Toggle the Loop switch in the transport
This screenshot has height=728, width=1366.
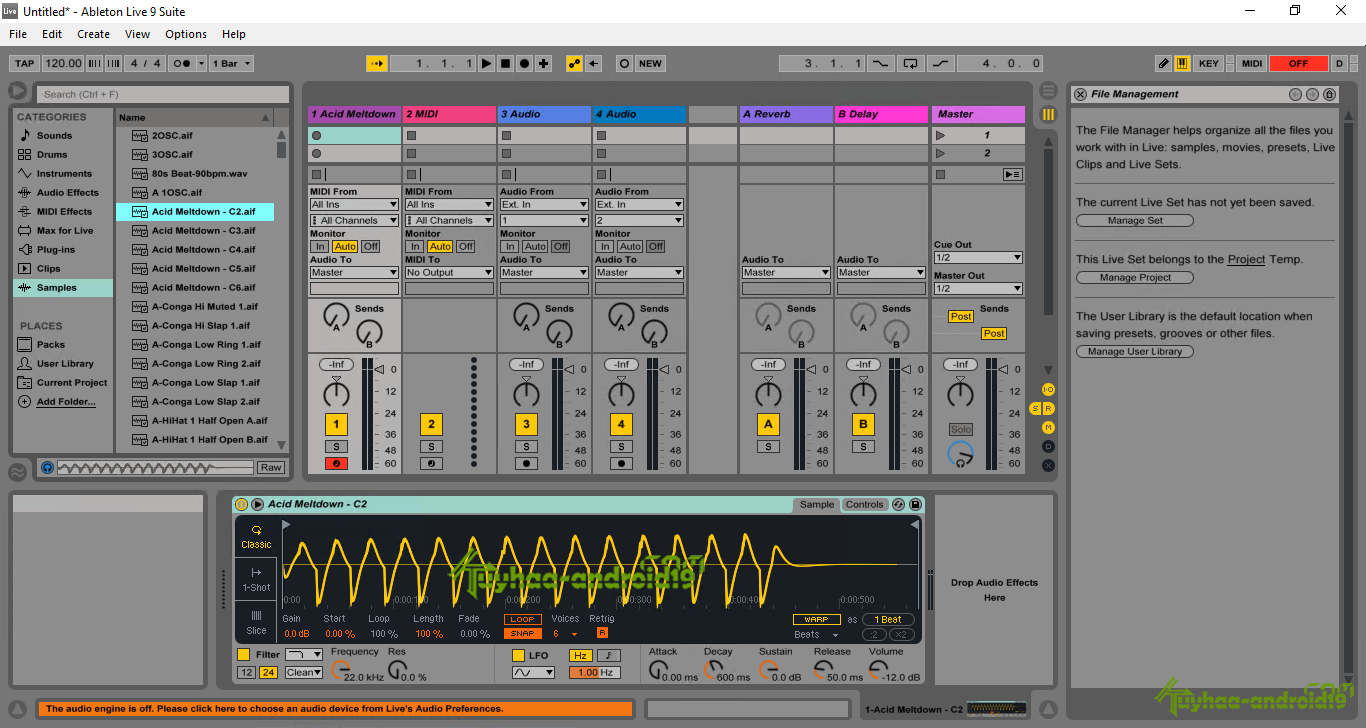tap(910, 63)
